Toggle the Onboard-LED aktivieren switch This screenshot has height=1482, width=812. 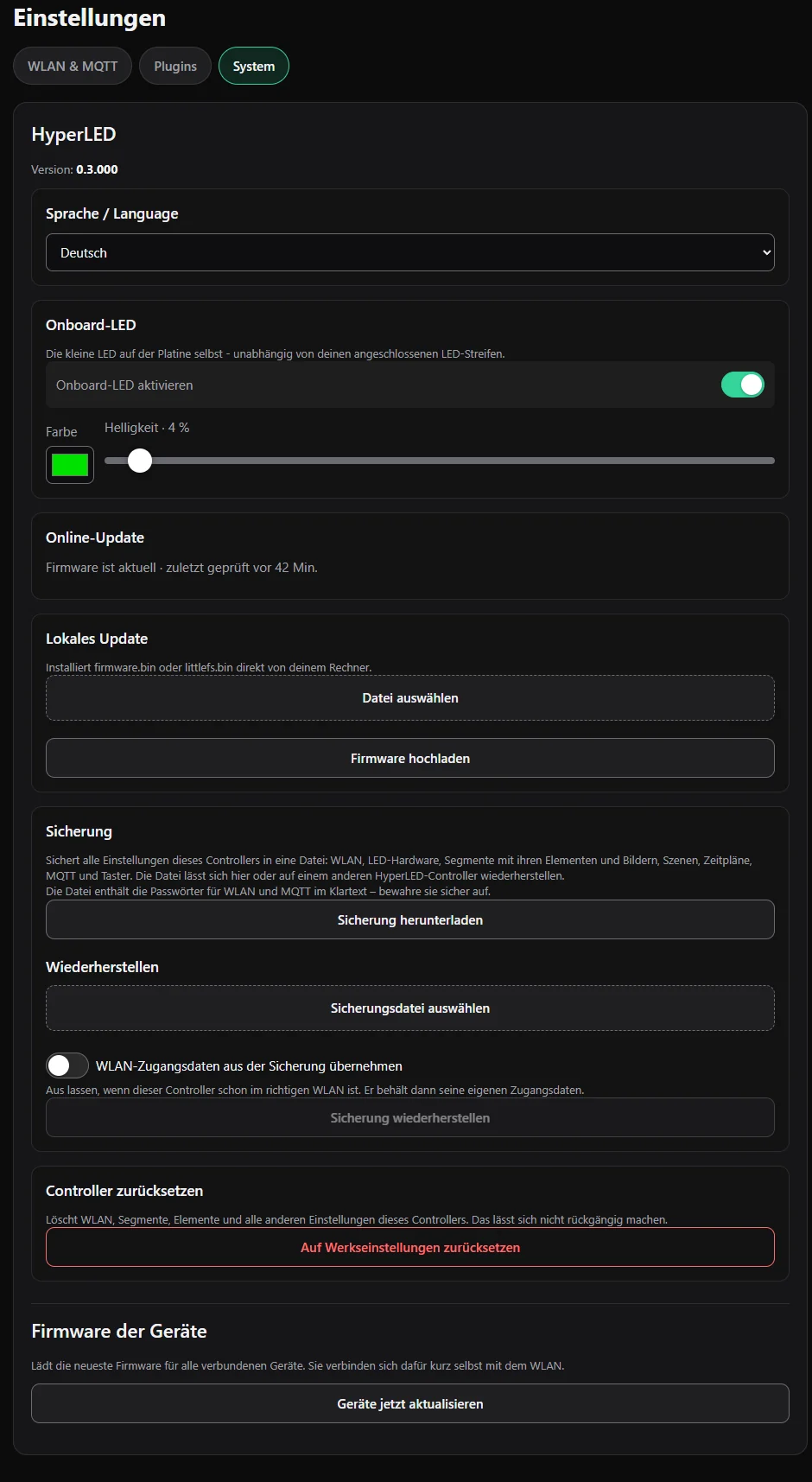tap(743, 385)
